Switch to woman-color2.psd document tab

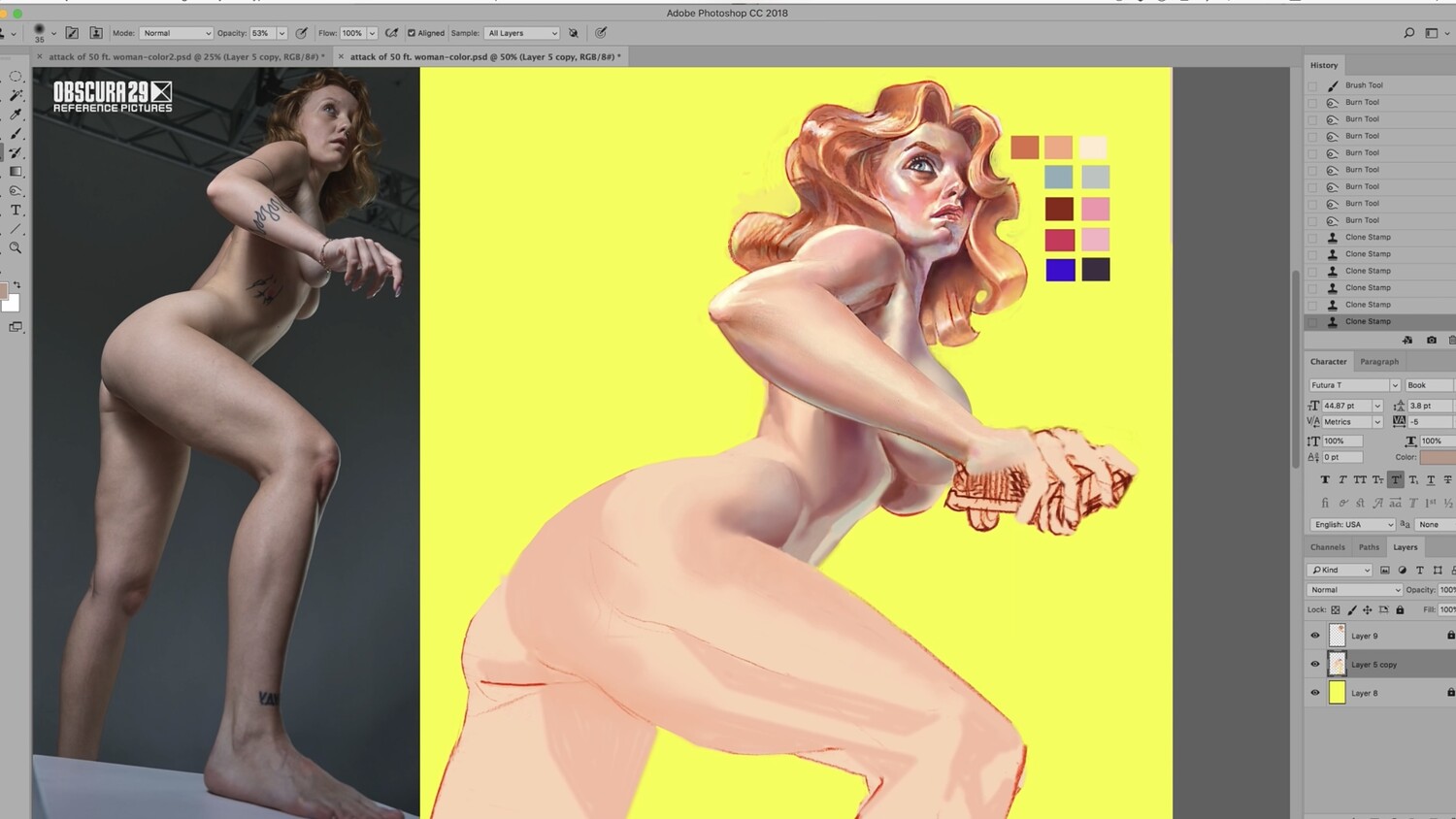click(186, 57)
